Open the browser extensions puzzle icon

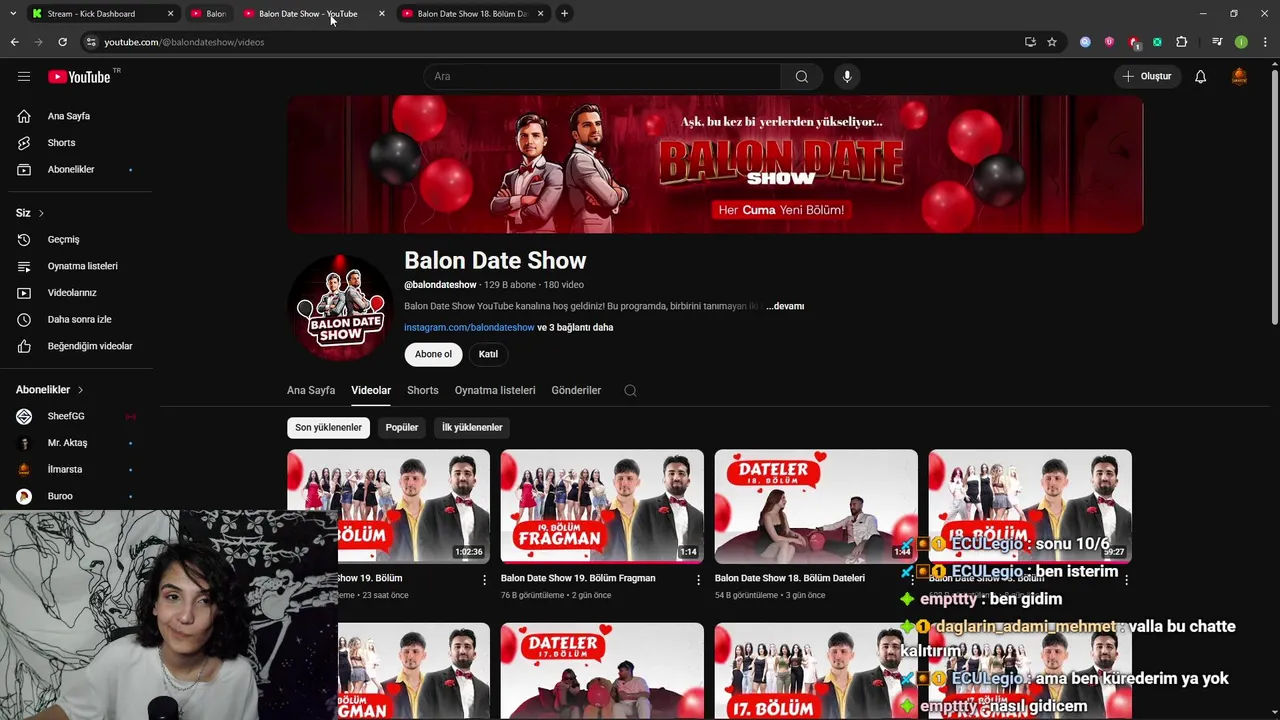click(x=1182, y=42)
